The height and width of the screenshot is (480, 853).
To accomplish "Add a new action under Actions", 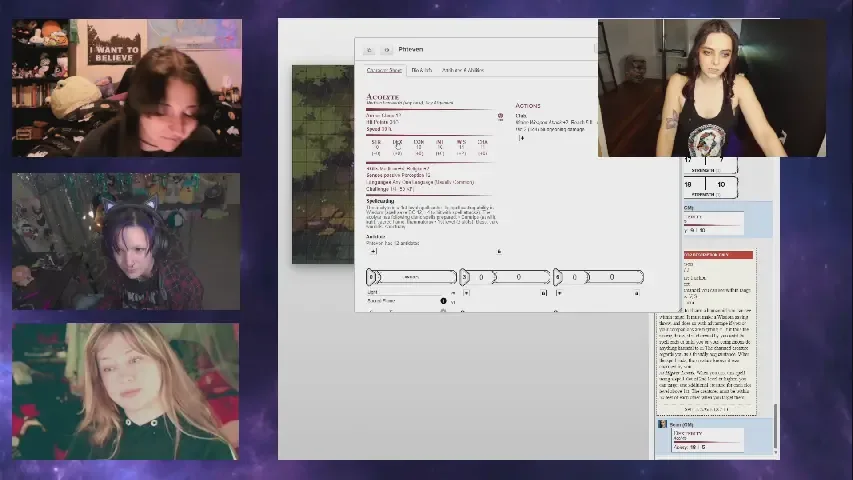I will pos(521,138).
